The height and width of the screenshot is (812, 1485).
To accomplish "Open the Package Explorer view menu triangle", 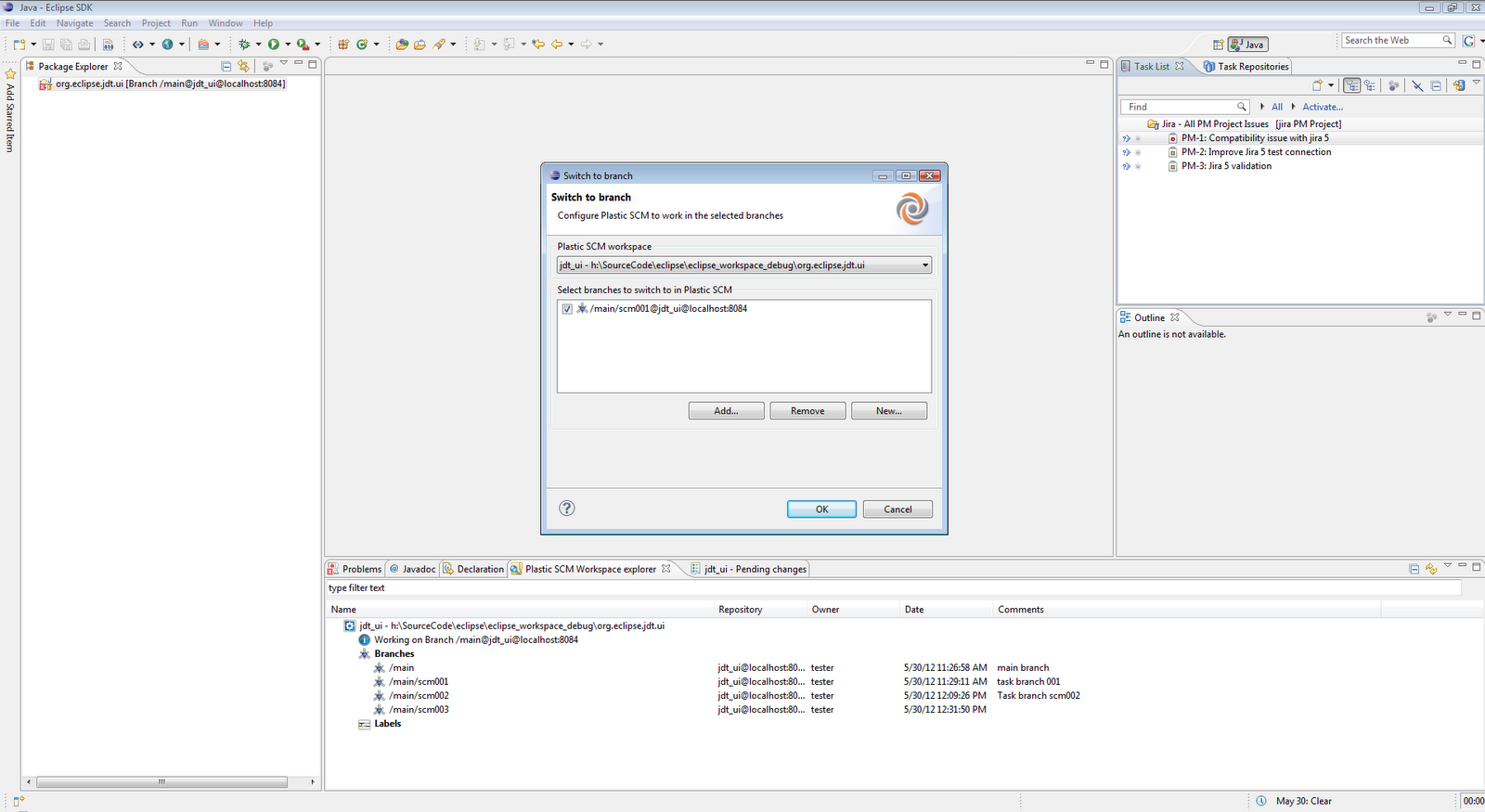I will pos(283,63).
